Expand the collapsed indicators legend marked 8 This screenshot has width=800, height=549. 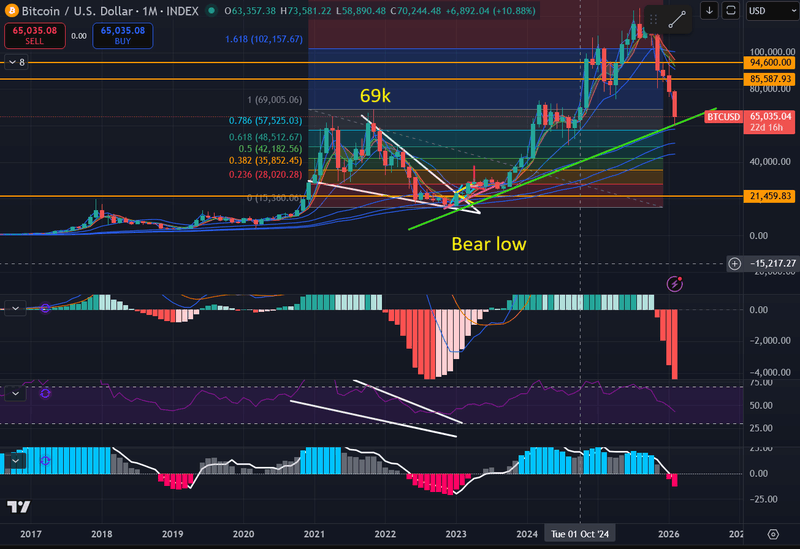coord(16,62)
